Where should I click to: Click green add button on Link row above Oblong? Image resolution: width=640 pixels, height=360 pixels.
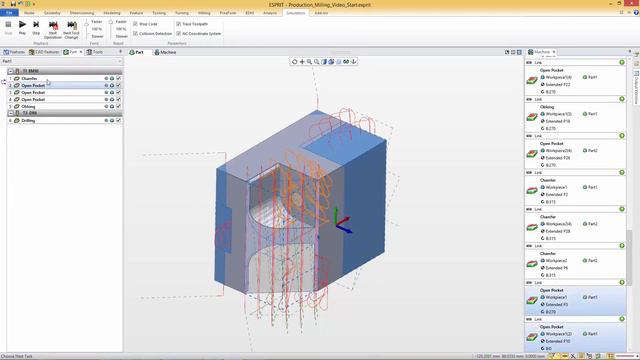click(x=622, y=99)
